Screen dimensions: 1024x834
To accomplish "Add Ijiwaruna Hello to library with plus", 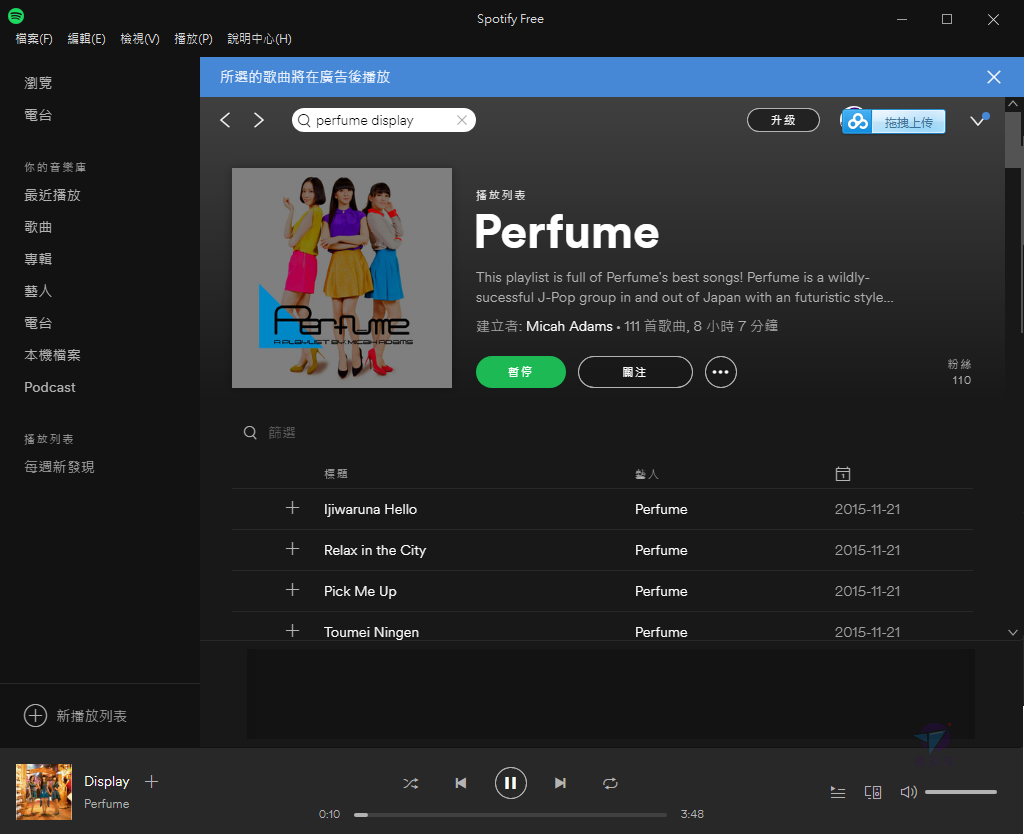I will 293,508.
